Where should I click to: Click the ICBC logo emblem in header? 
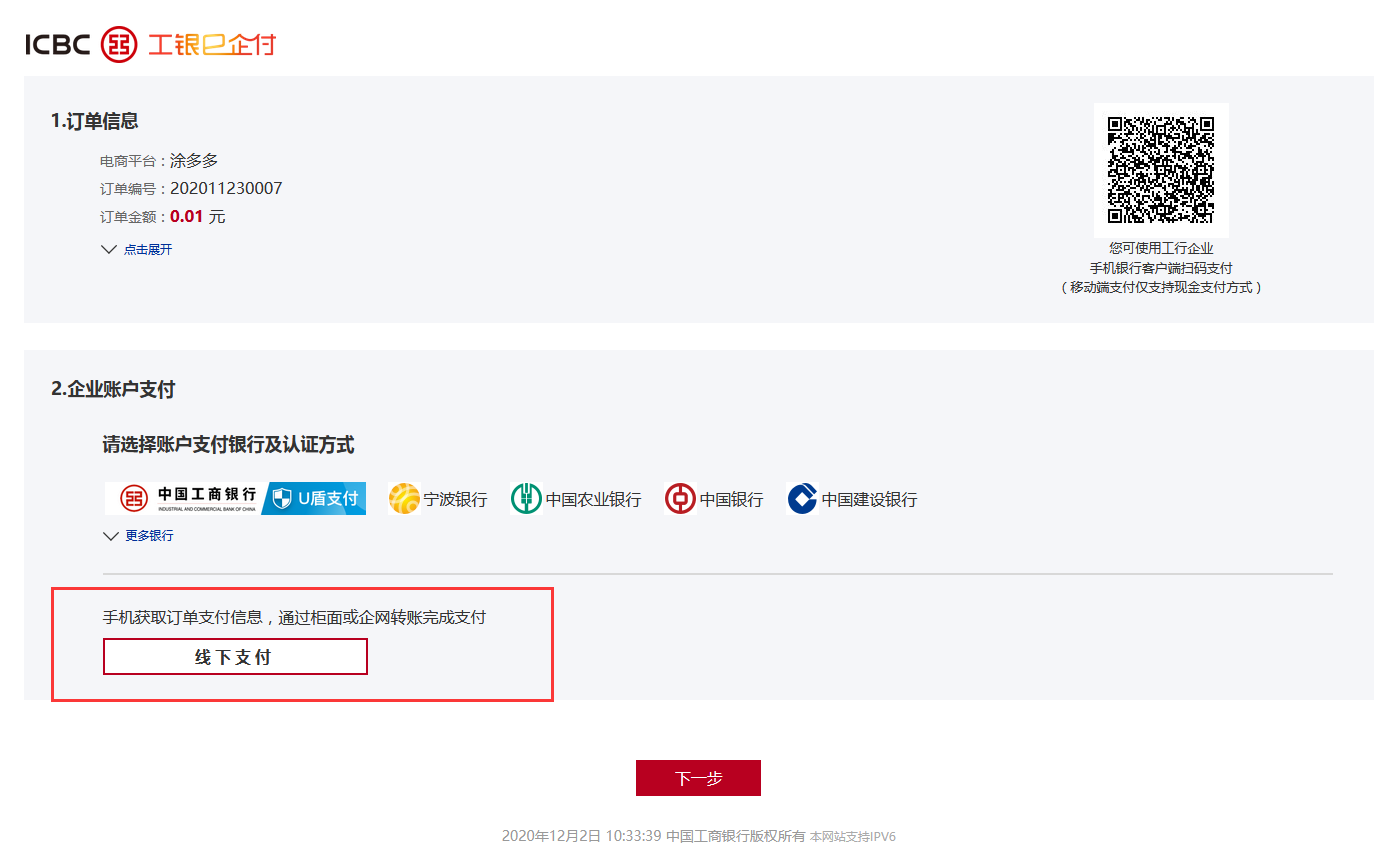(119, 45)
